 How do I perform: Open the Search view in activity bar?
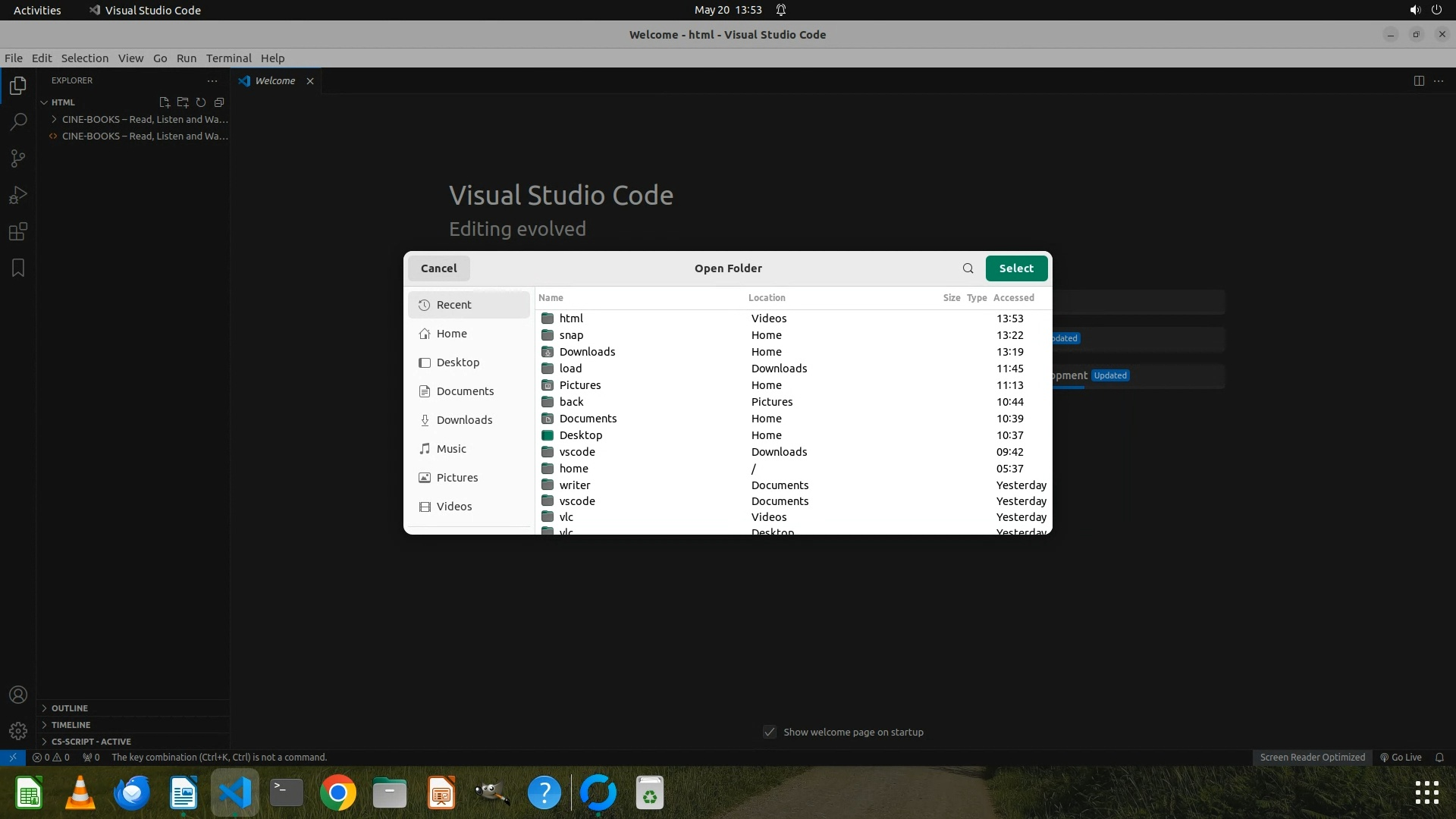tap(18, 122)
